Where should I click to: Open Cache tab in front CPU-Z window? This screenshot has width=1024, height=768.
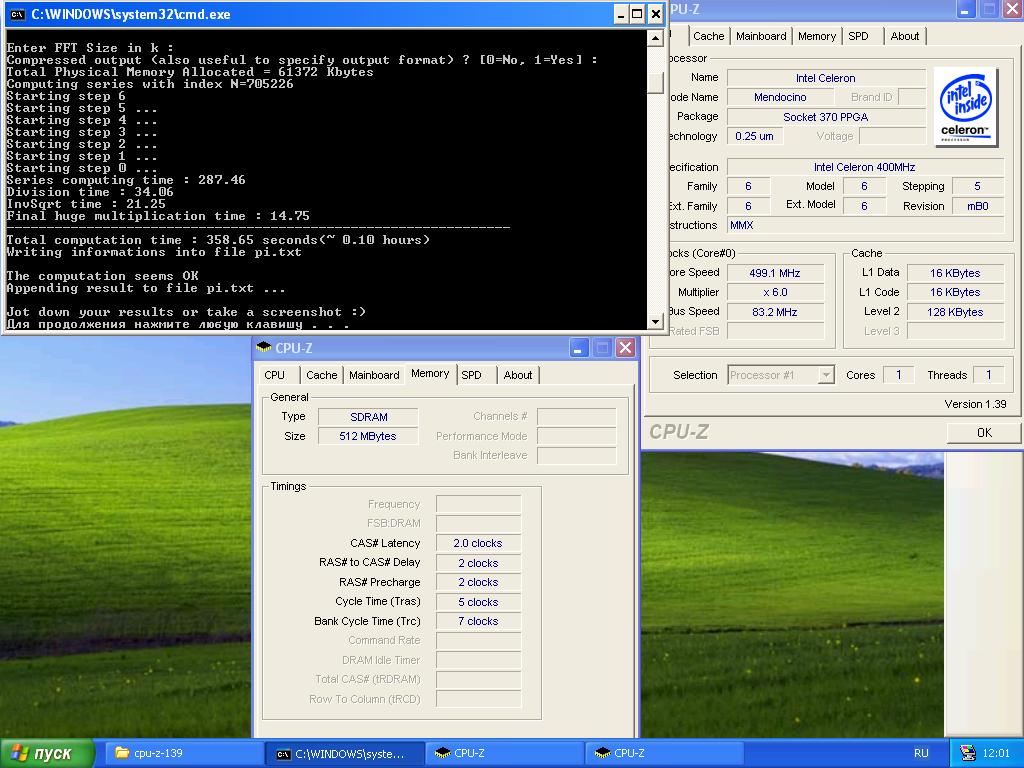[x=321, y=375]
